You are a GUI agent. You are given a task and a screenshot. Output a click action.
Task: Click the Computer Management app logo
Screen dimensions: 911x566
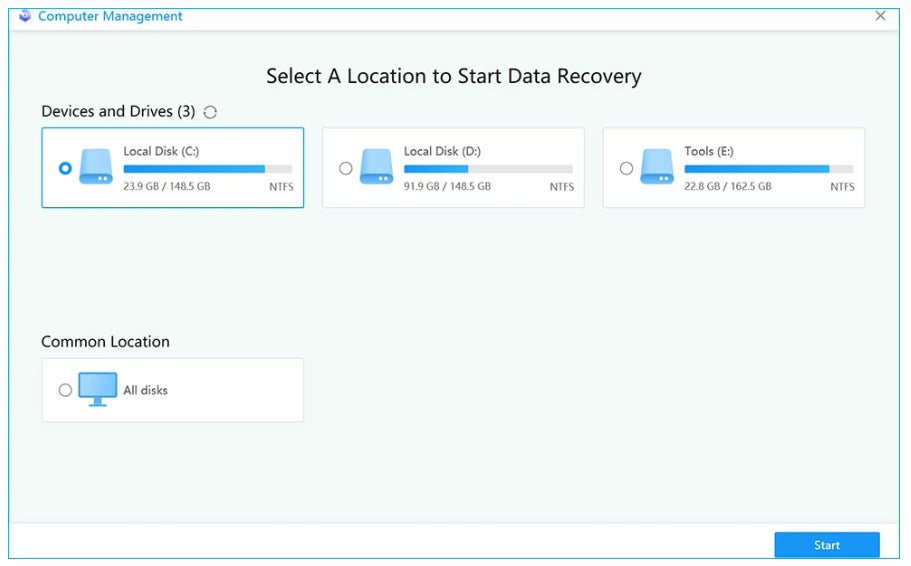(x=25, y=16)
